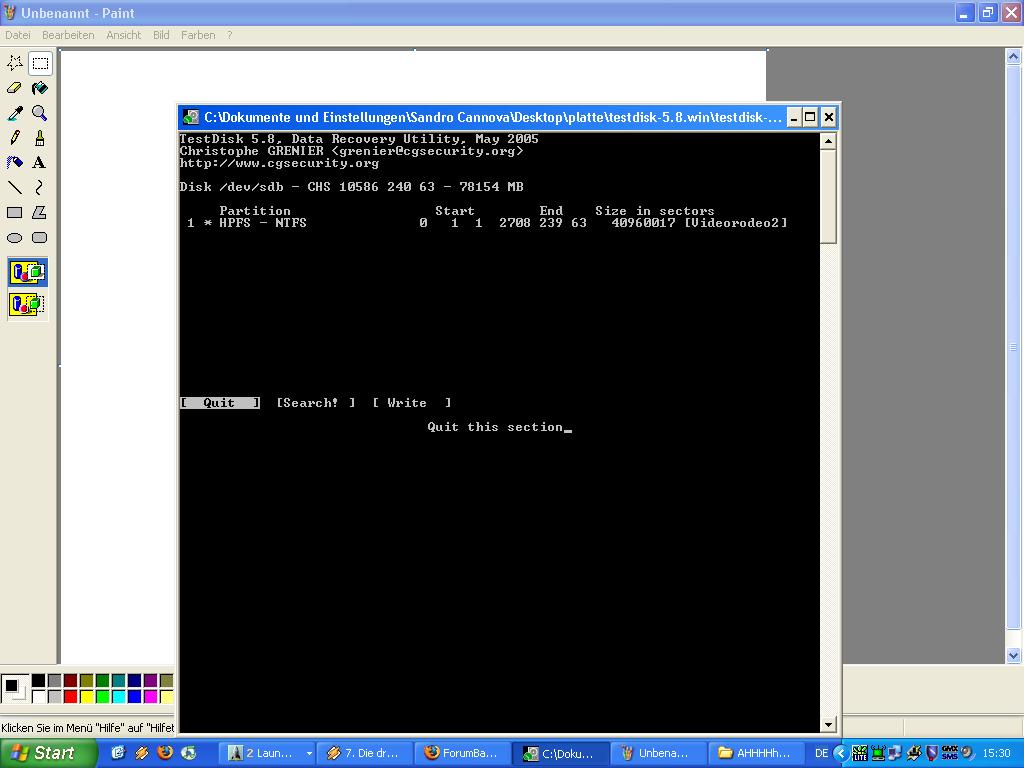Viewport: 1024px width, 768px height.
Task: Select the Fill With Color bucket tool
Action: pyautogui.click(x=40, y=88)
